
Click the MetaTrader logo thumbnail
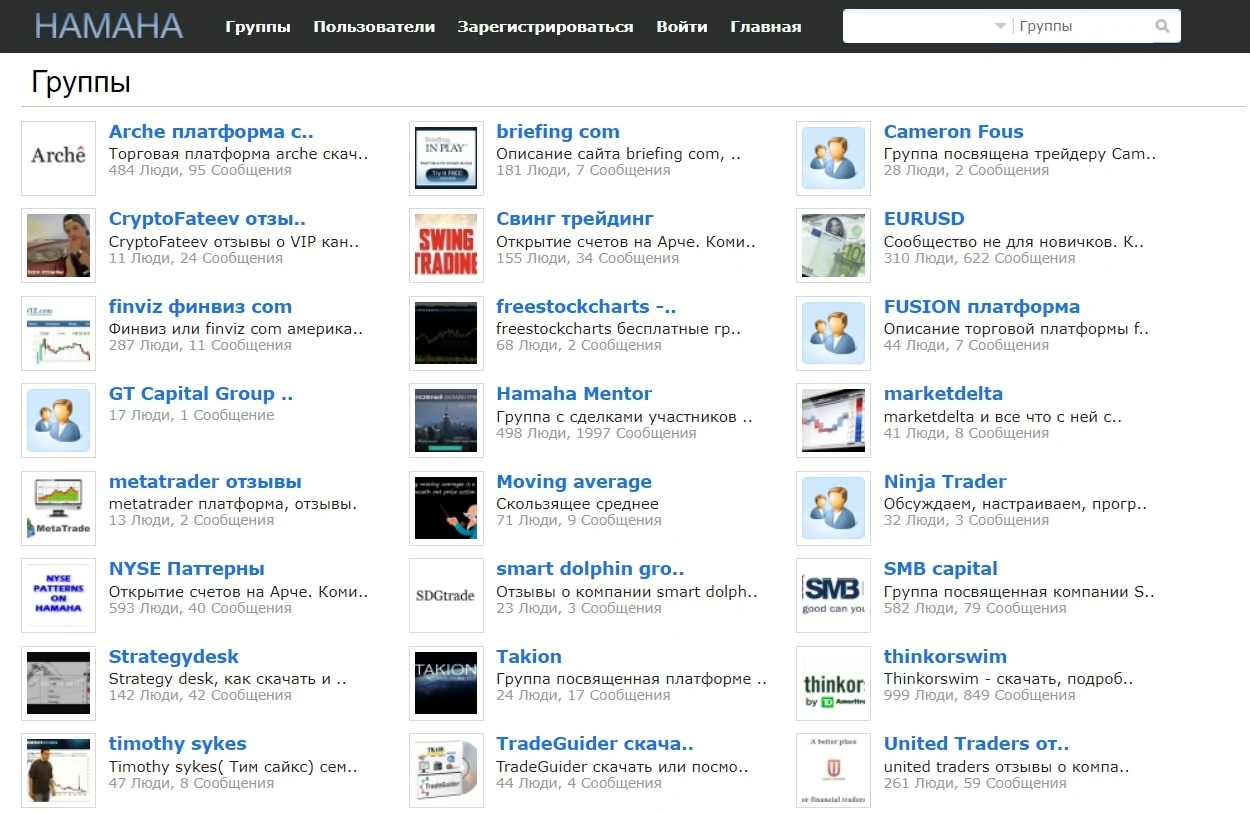(x=58, y=508)
